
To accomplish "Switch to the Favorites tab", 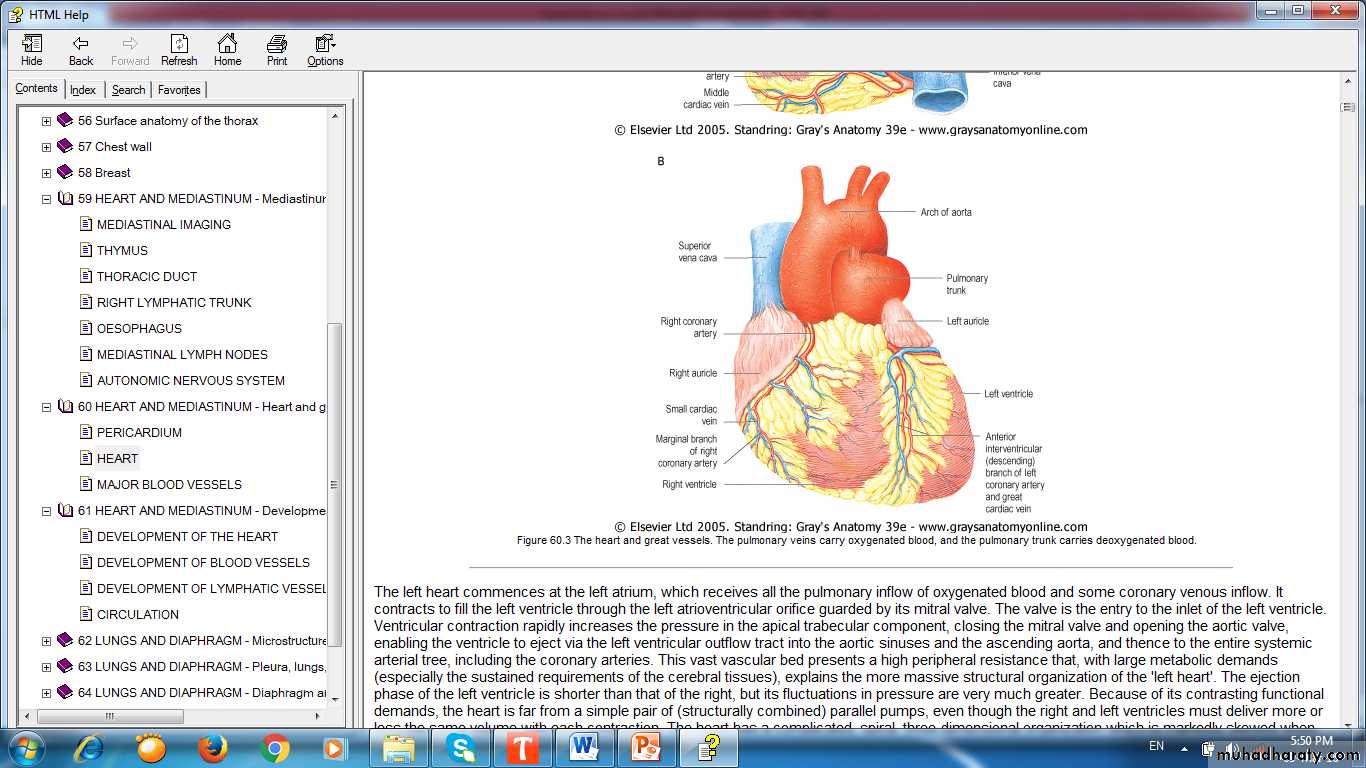I will pos(179,90).
